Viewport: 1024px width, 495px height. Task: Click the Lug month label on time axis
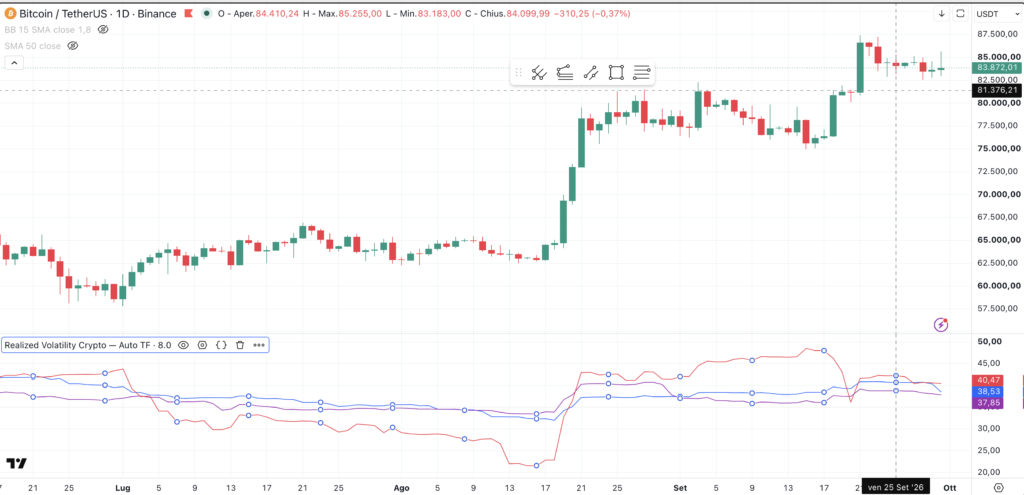[122, 487]
